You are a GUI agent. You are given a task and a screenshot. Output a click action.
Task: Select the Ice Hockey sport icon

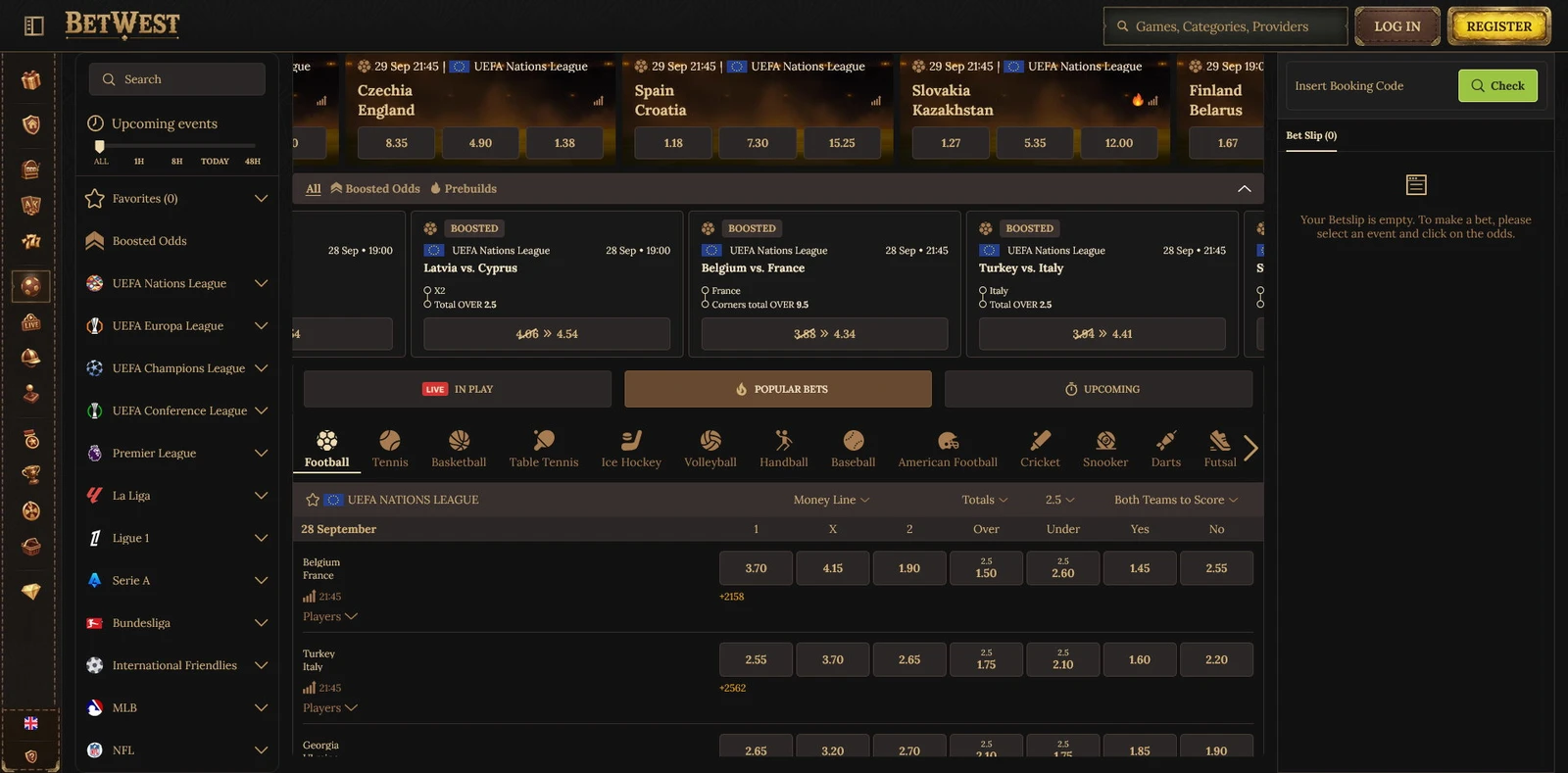coord(631,449)
